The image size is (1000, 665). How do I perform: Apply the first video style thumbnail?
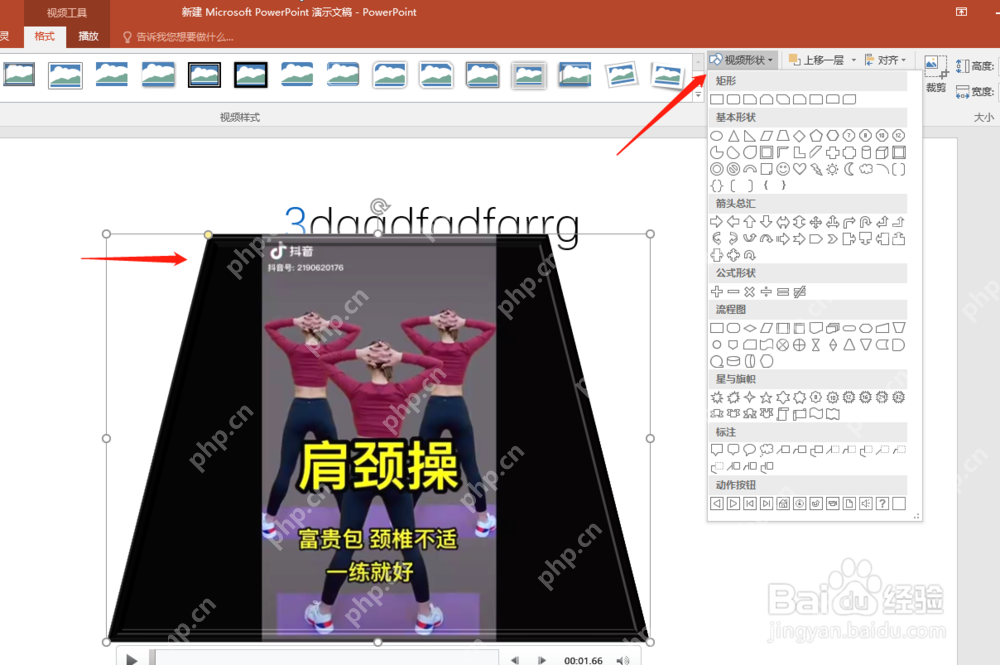18,75
